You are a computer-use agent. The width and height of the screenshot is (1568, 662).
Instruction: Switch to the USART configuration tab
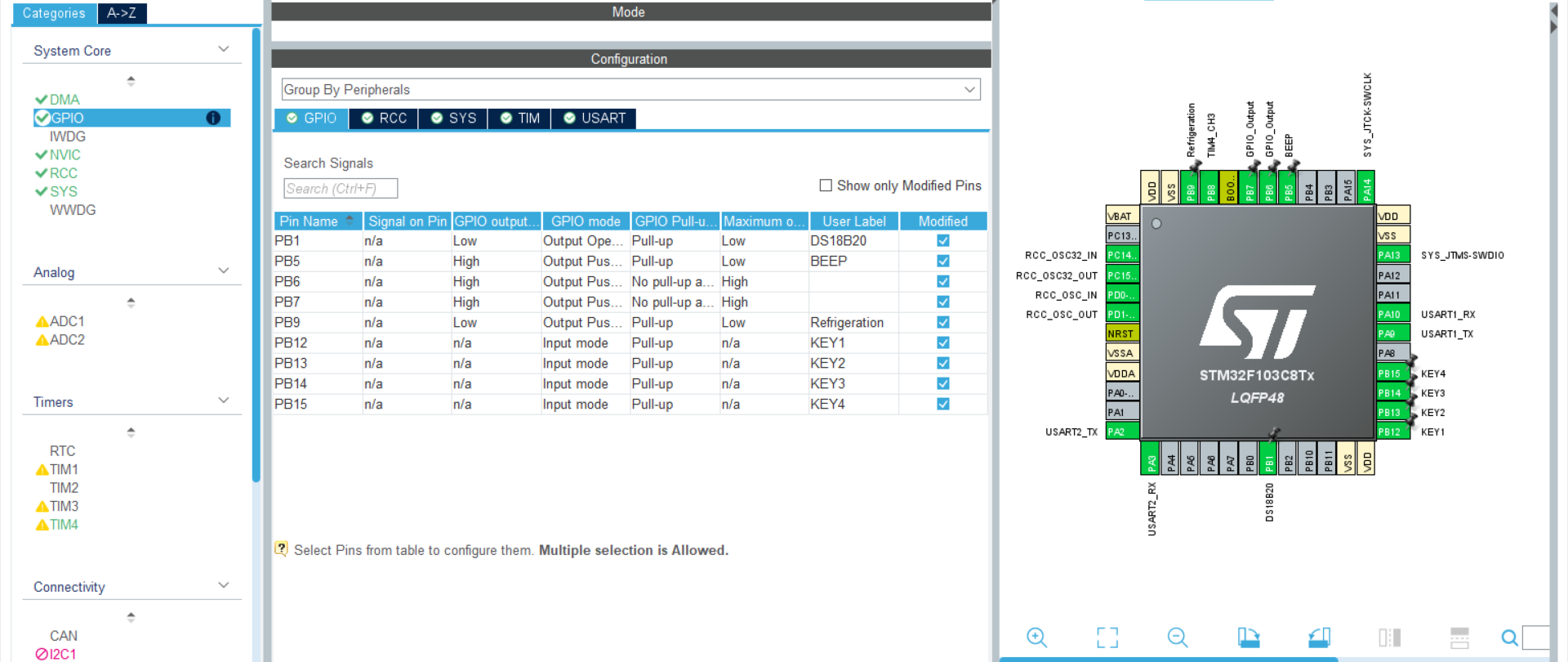[594, 119]
